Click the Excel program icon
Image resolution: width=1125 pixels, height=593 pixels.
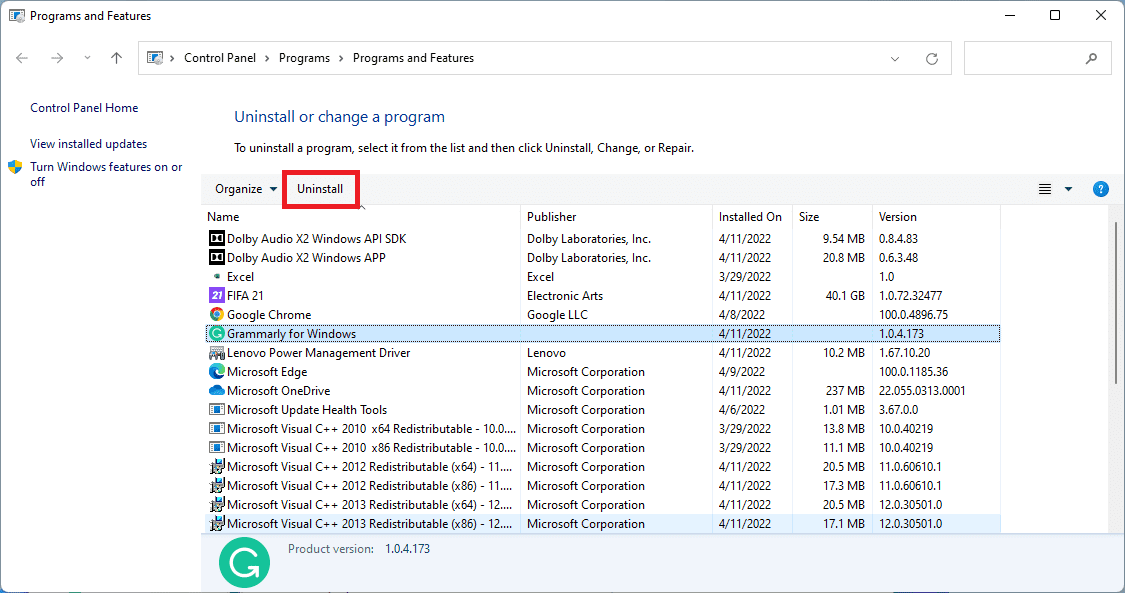coord(216,276)
